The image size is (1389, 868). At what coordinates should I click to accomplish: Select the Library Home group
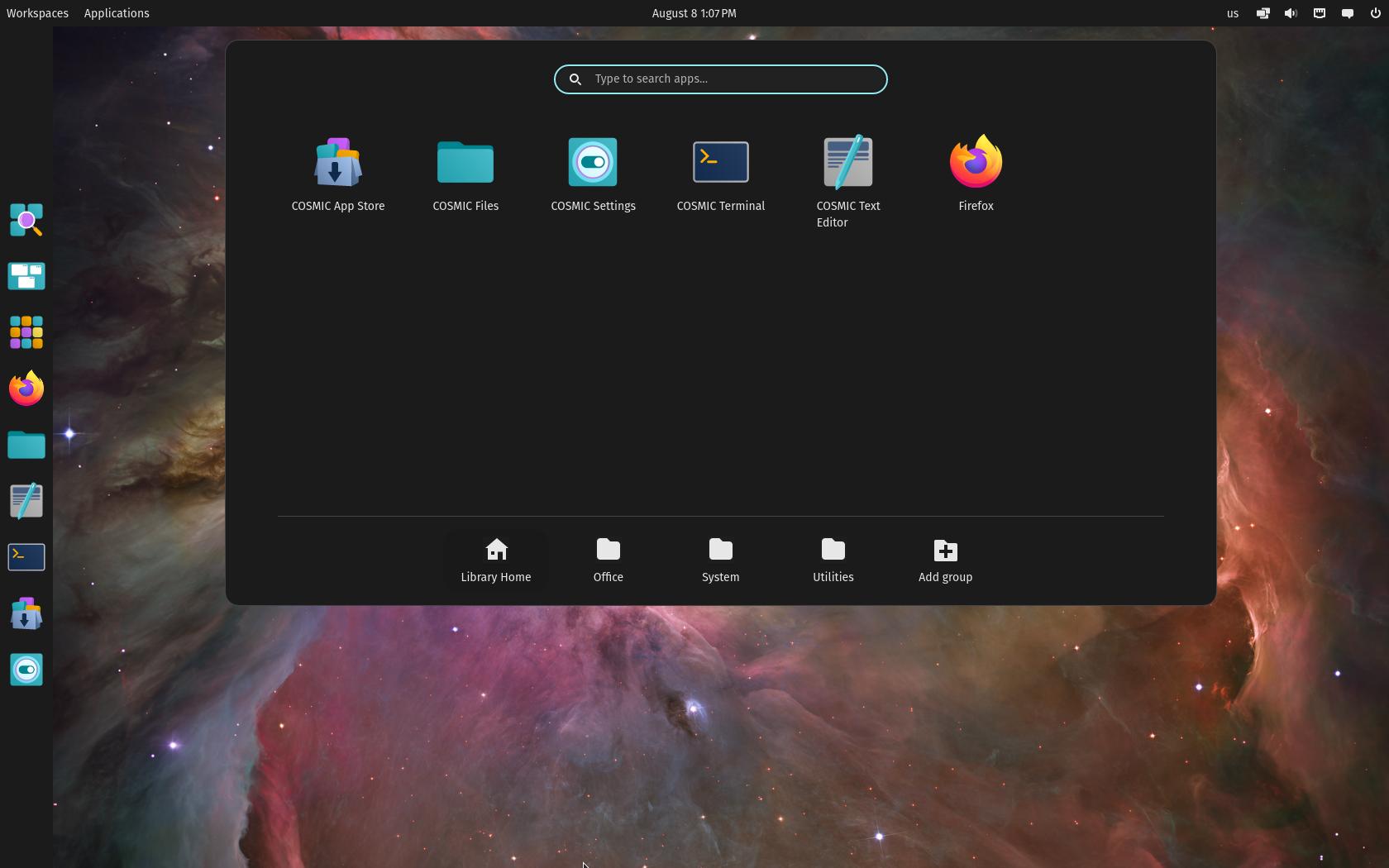click(496, 560)
